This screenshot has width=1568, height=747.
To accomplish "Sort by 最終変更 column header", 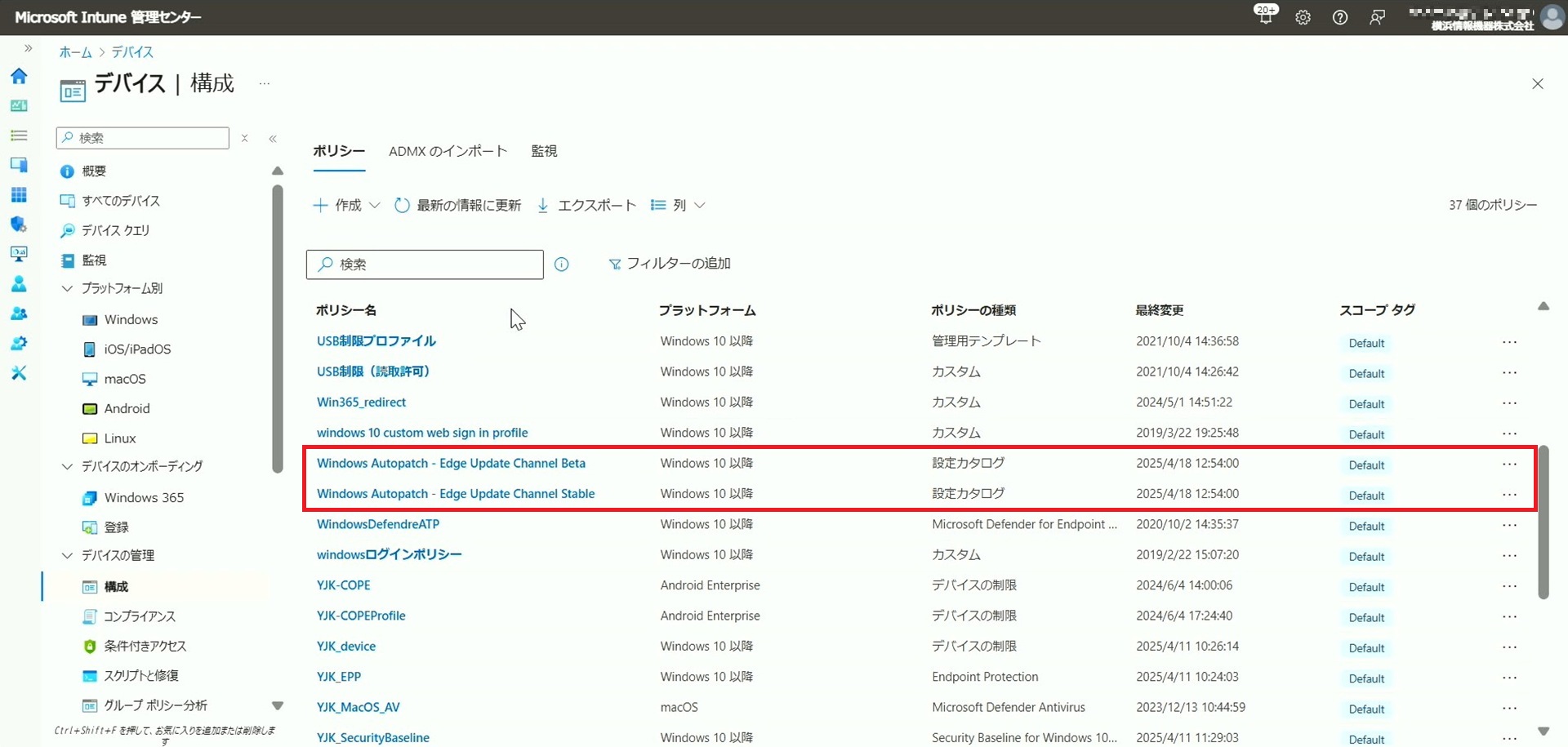I will [1160, 310].
